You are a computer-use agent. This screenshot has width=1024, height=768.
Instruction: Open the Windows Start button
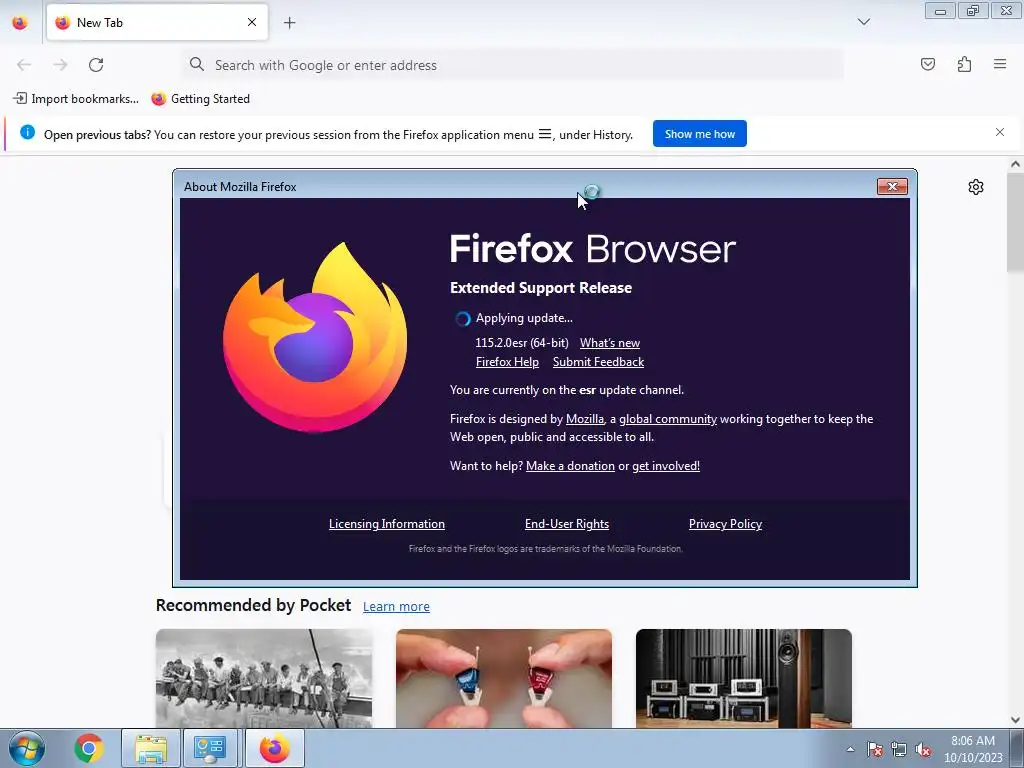coord(27,748)
